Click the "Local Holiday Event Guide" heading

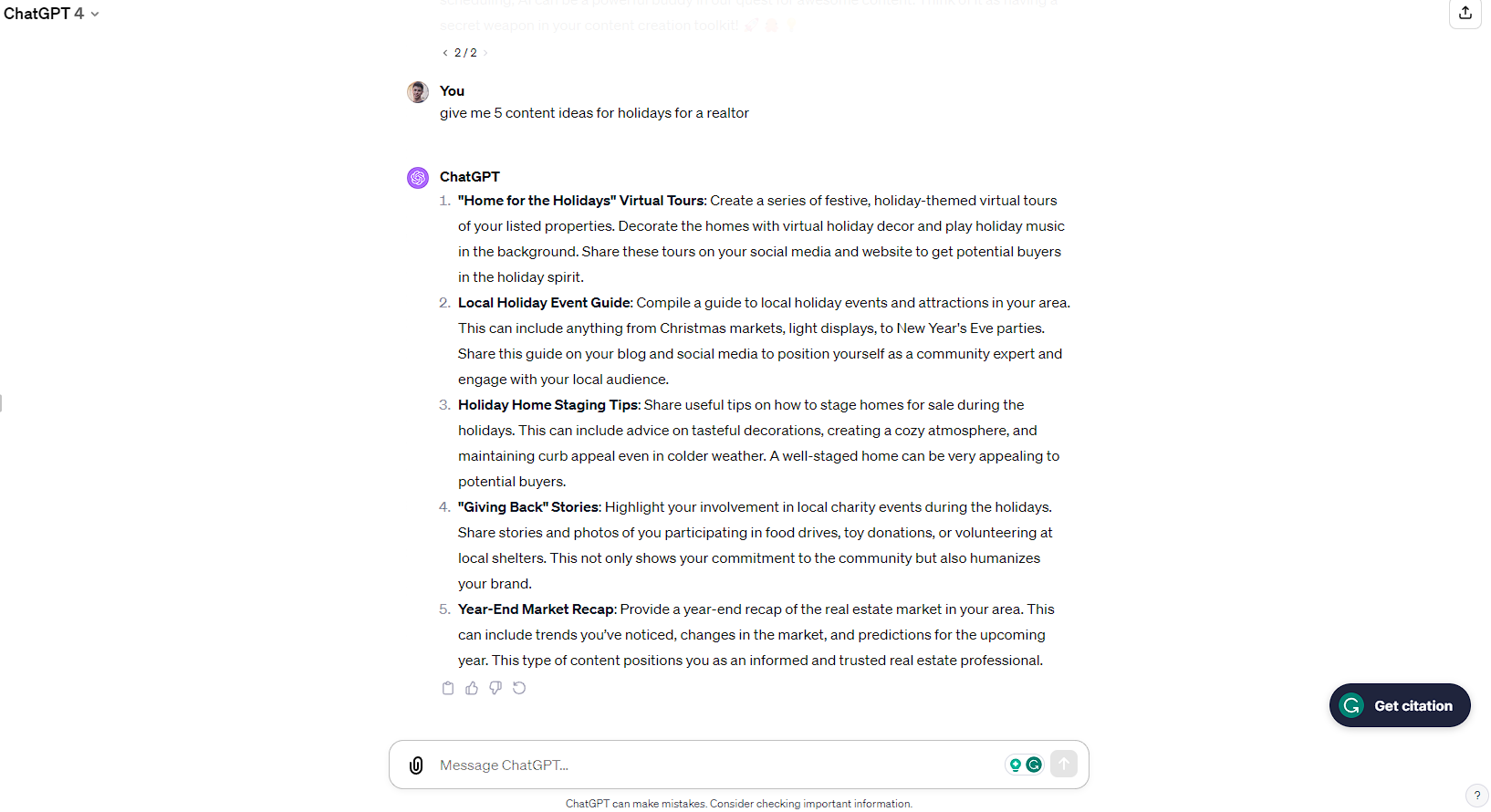(544, 303)
